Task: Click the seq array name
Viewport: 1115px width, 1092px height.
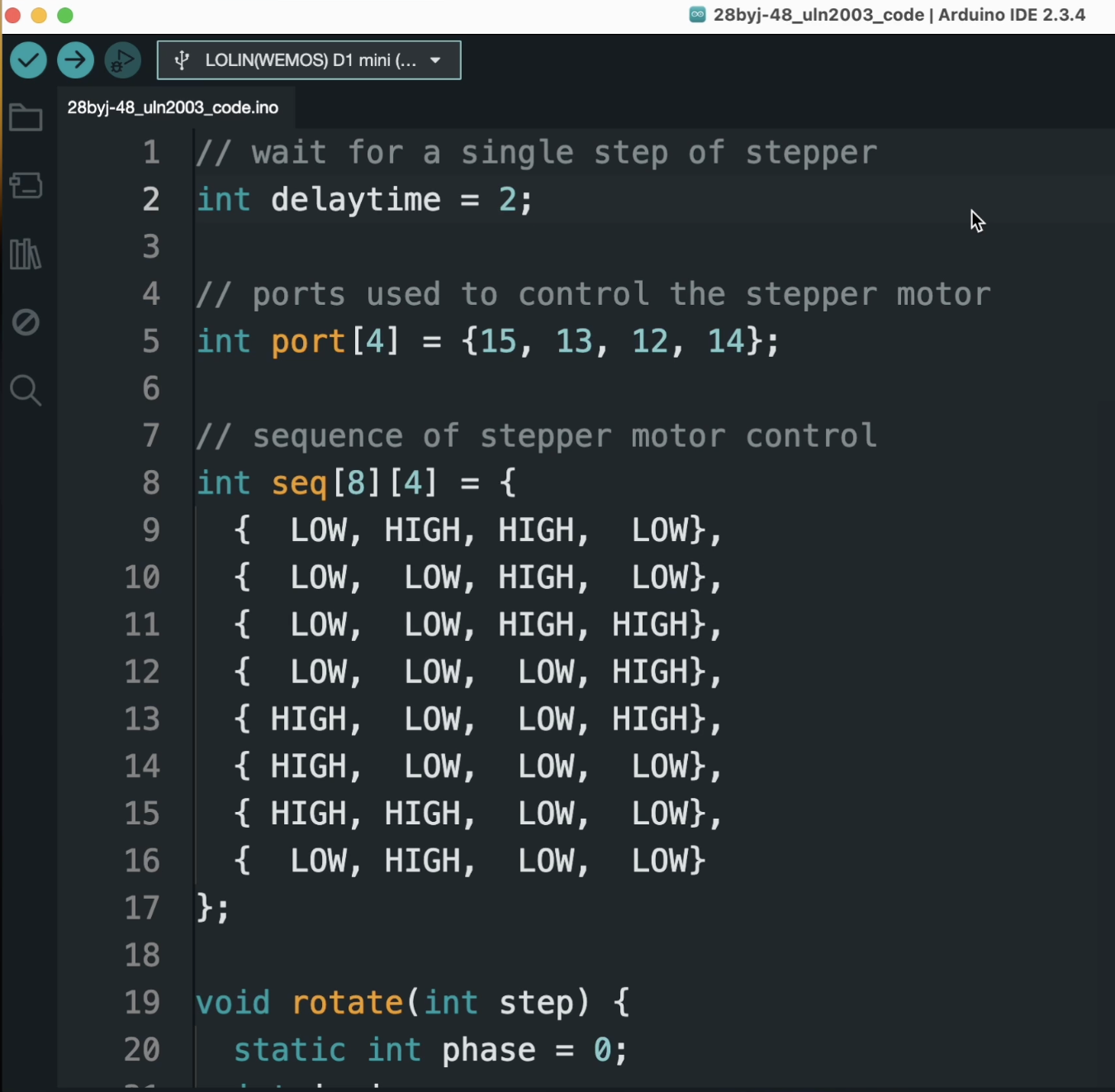Action: (x=299, y=484)
